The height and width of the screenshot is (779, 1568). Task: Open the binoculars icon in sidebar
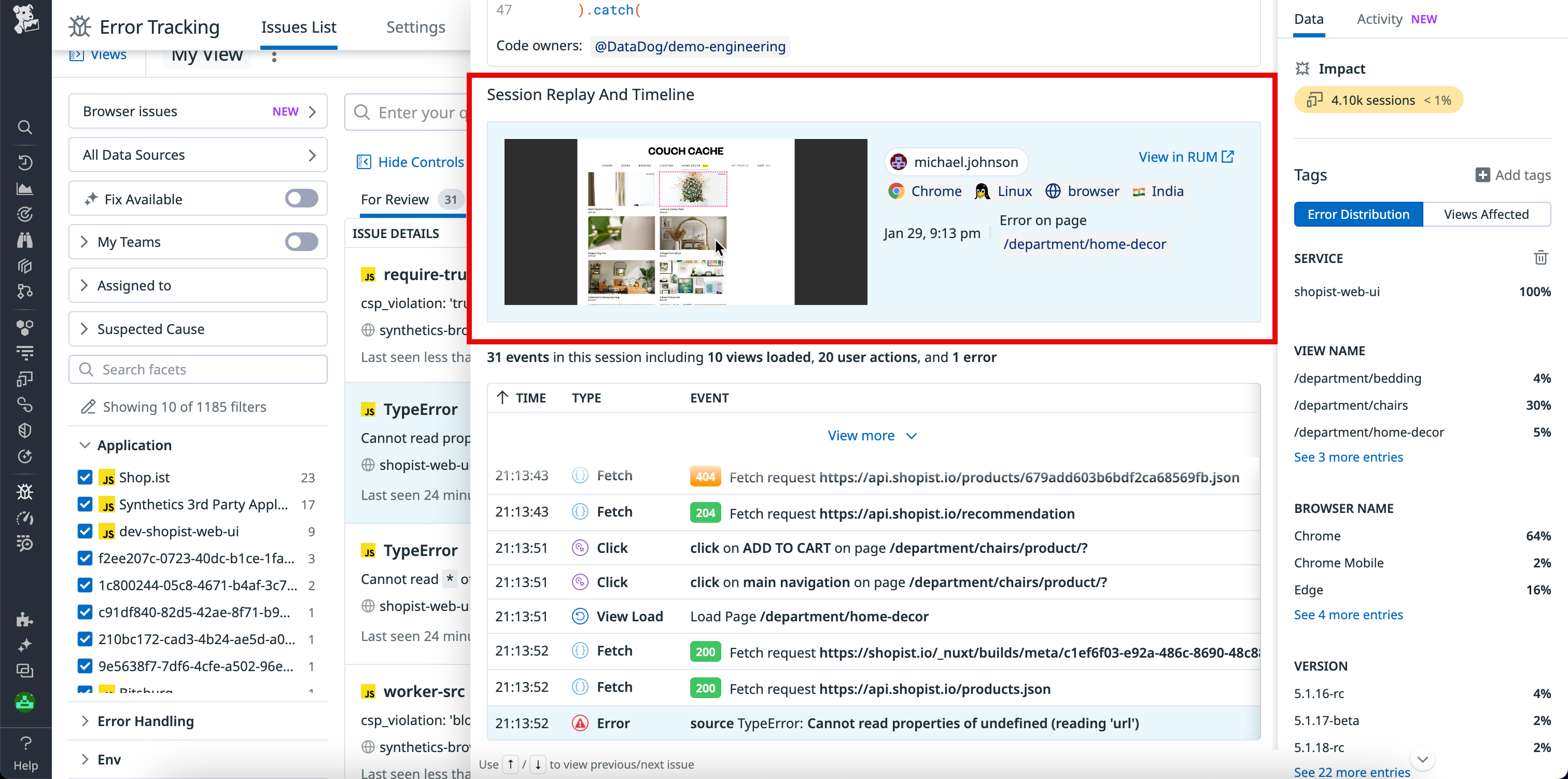tap(24, 240)
